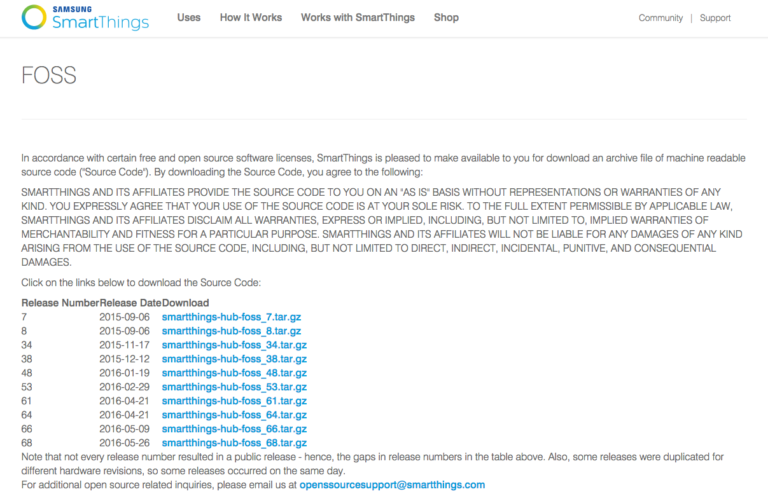
Task: Select the FOSS page heading
Action: pyautogui.click(x=48, y=75)
